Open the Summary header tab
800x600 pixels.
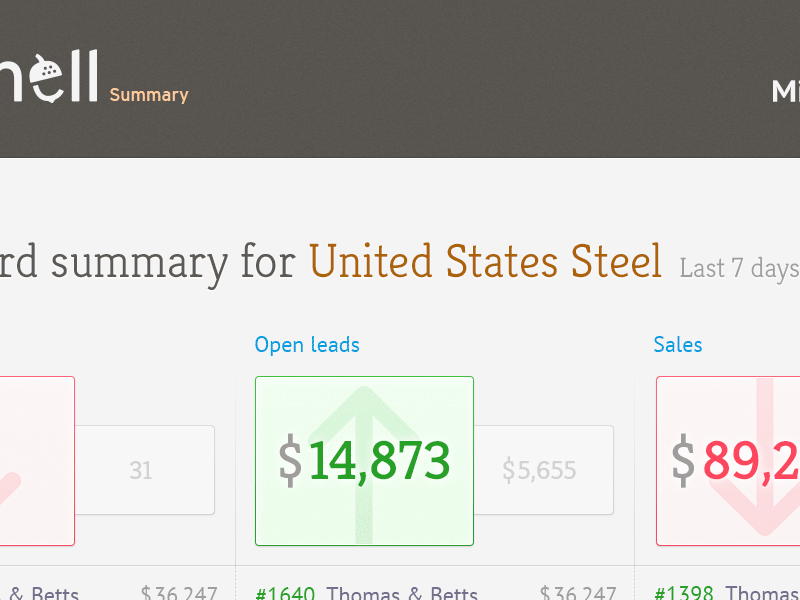pos(149,95)
